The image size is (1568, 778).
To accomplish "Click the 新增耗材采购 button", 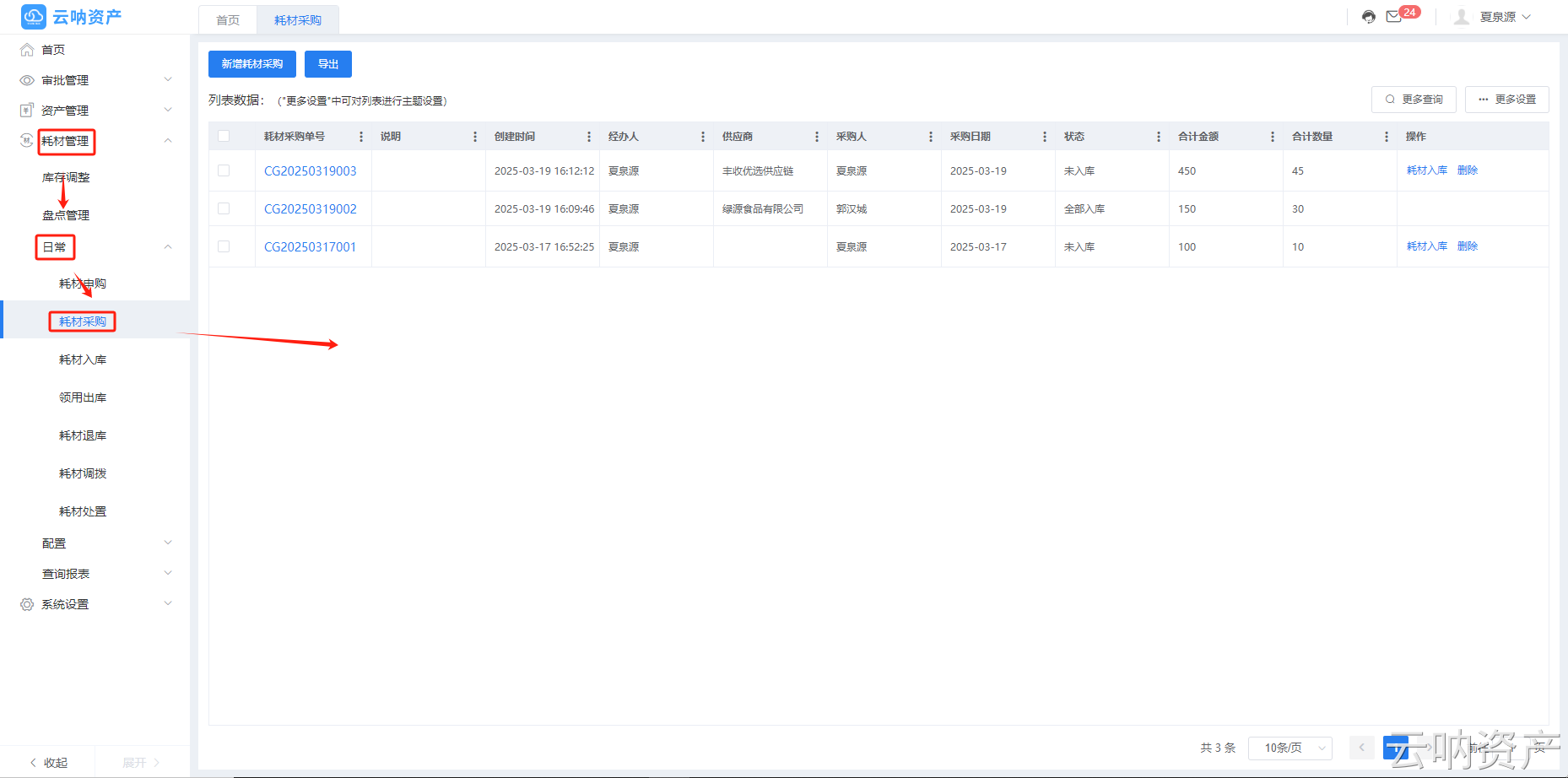I will click(252, 64).
